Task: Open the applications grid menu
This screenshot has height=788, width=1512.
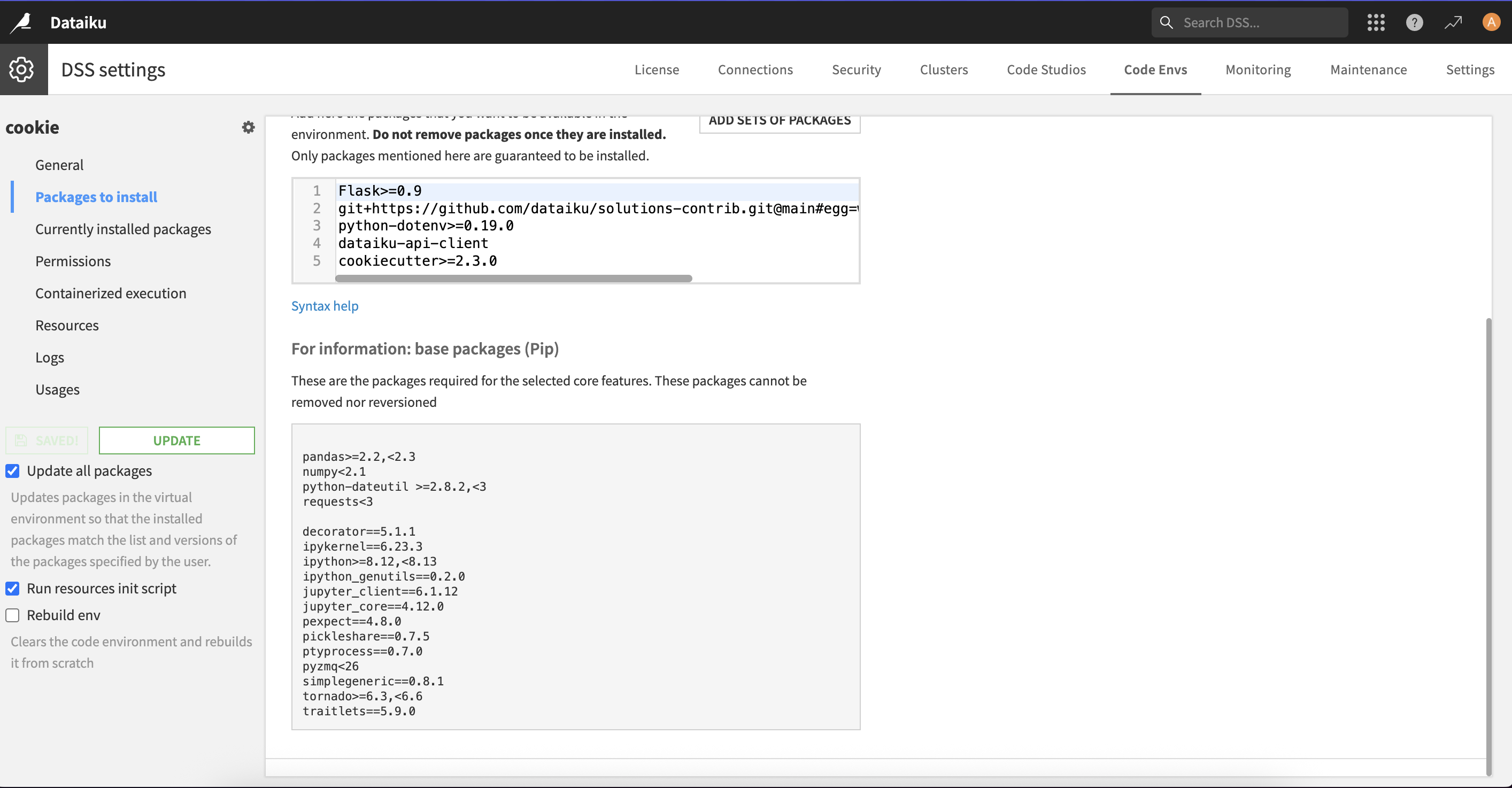Action: (1376, 22)
